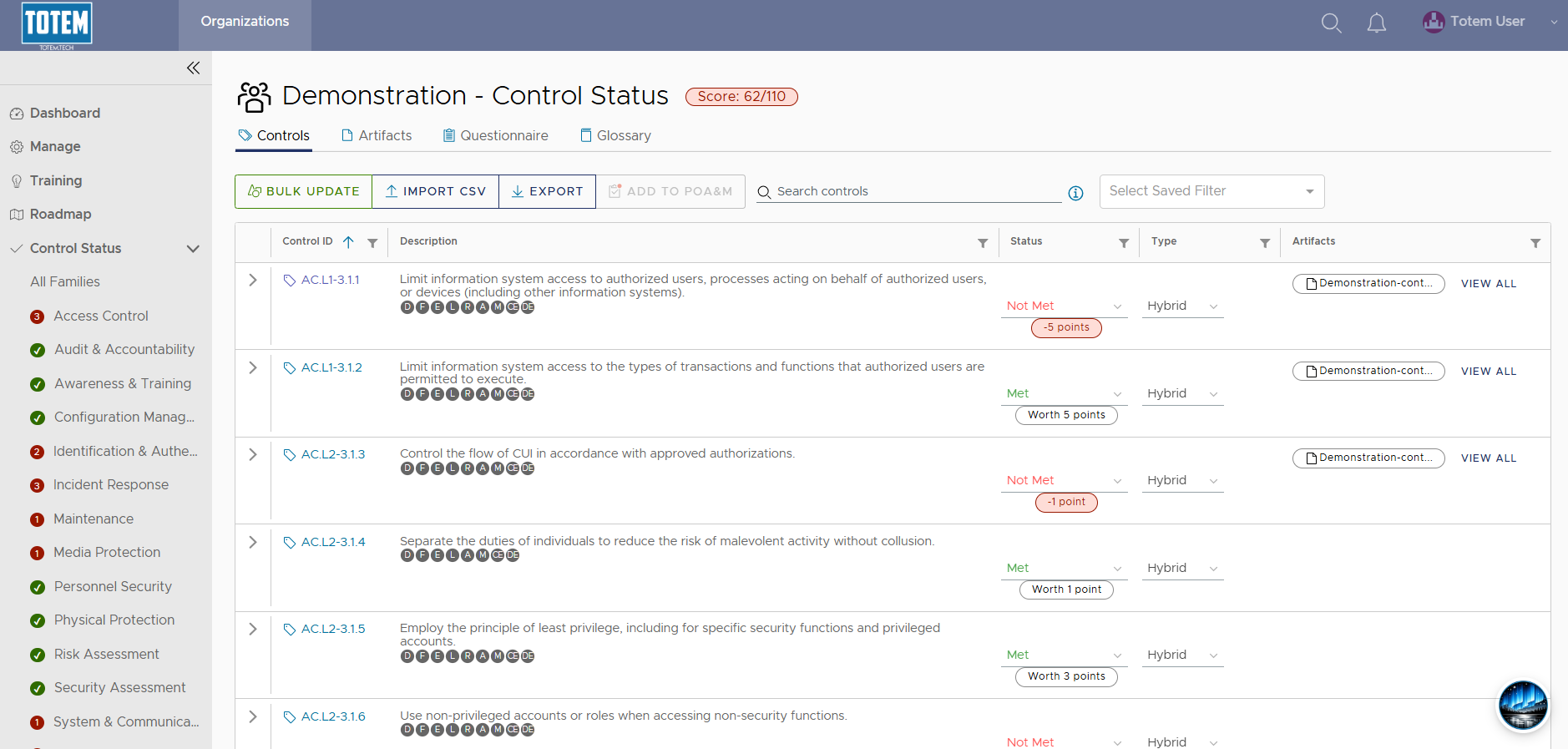The width and height of the screenshot is (1568, 749).
Task: Open the Status column filter
Action: tap(1124, 243)
